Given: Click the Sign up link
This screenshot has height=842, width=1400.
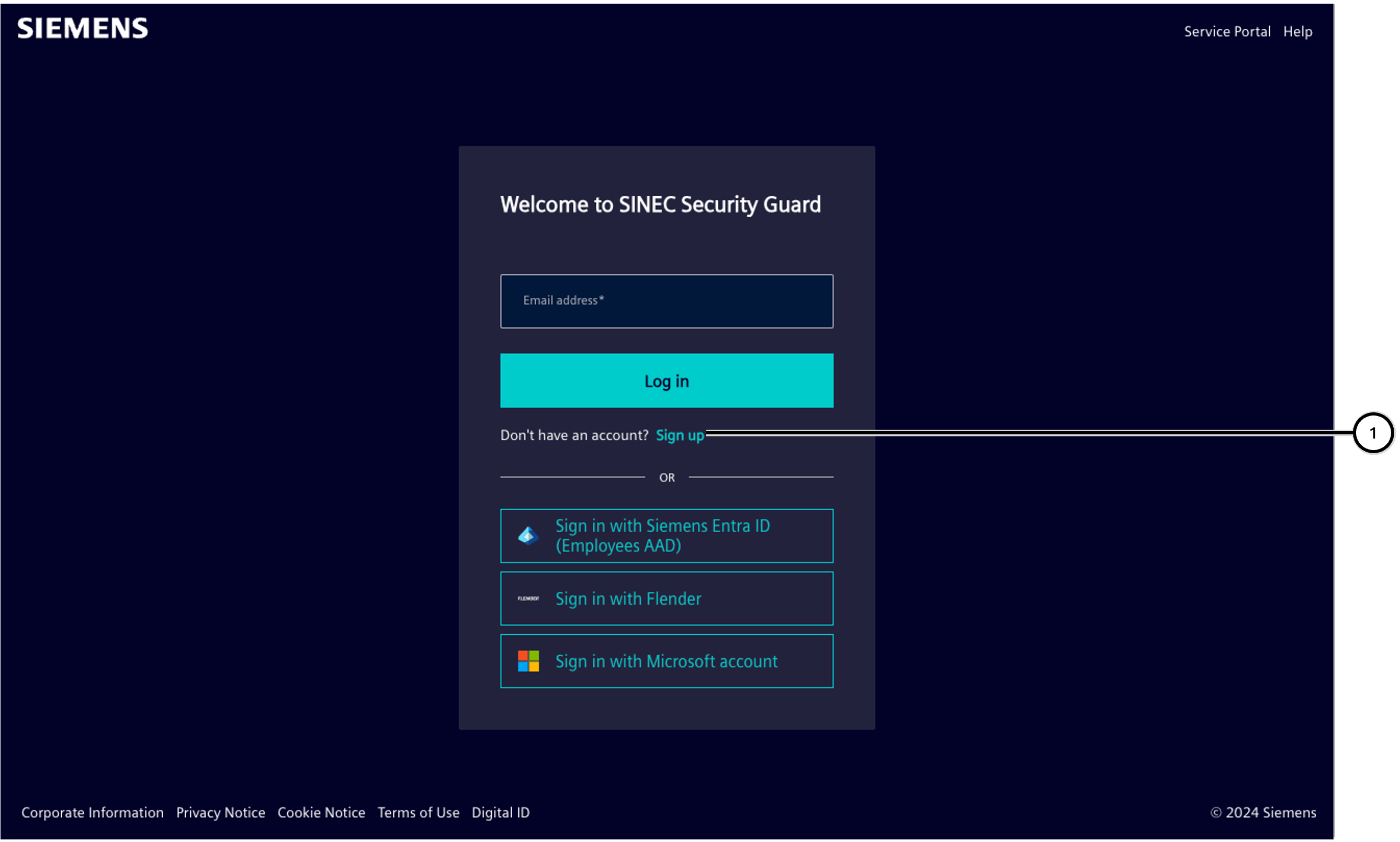Looking at the screenshot, I should [681, 434].
